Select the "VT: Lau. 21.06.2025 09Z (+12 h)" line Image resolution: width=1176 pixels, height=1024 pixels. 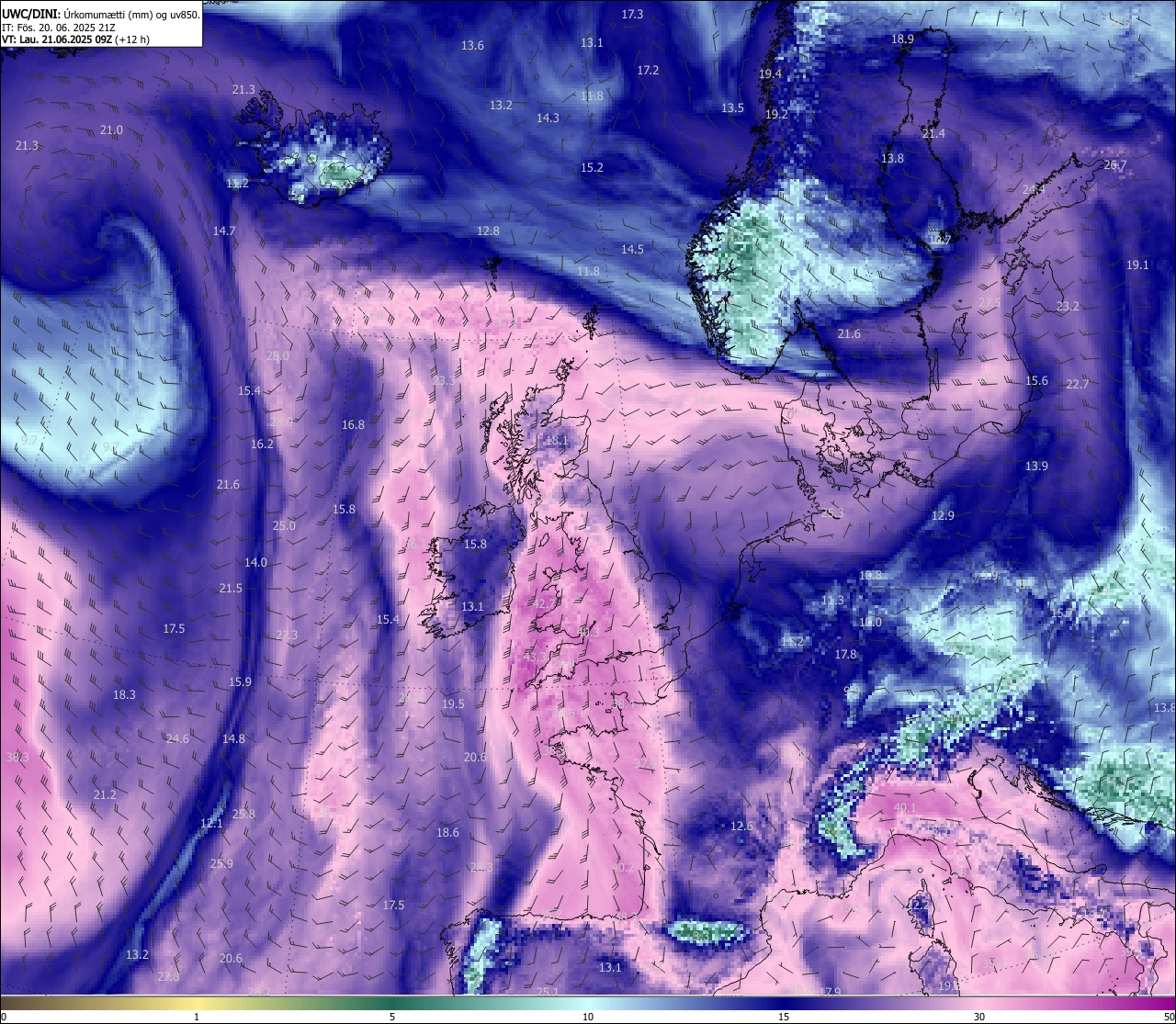click(x=75, y=39)
